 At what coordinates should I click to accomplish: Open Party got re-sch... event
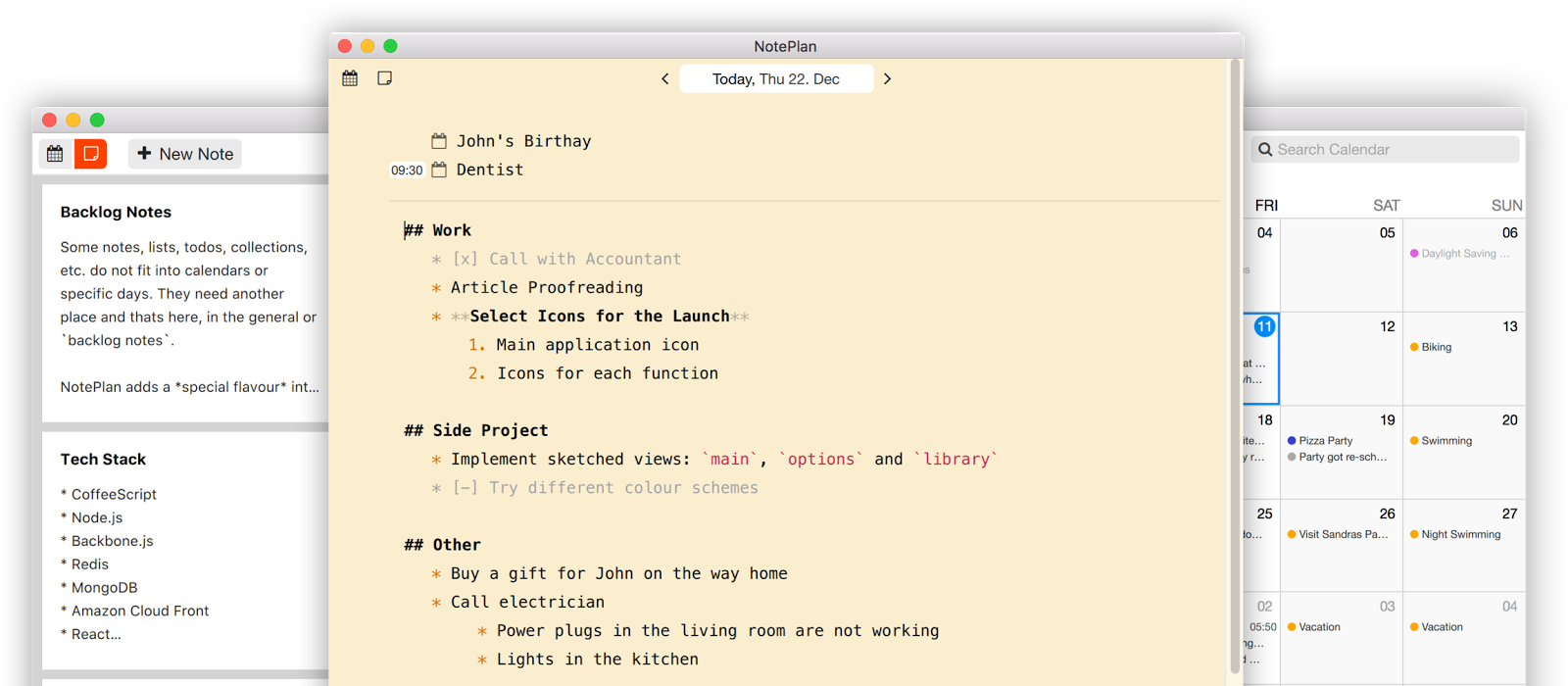click(x=1337, y=457)
